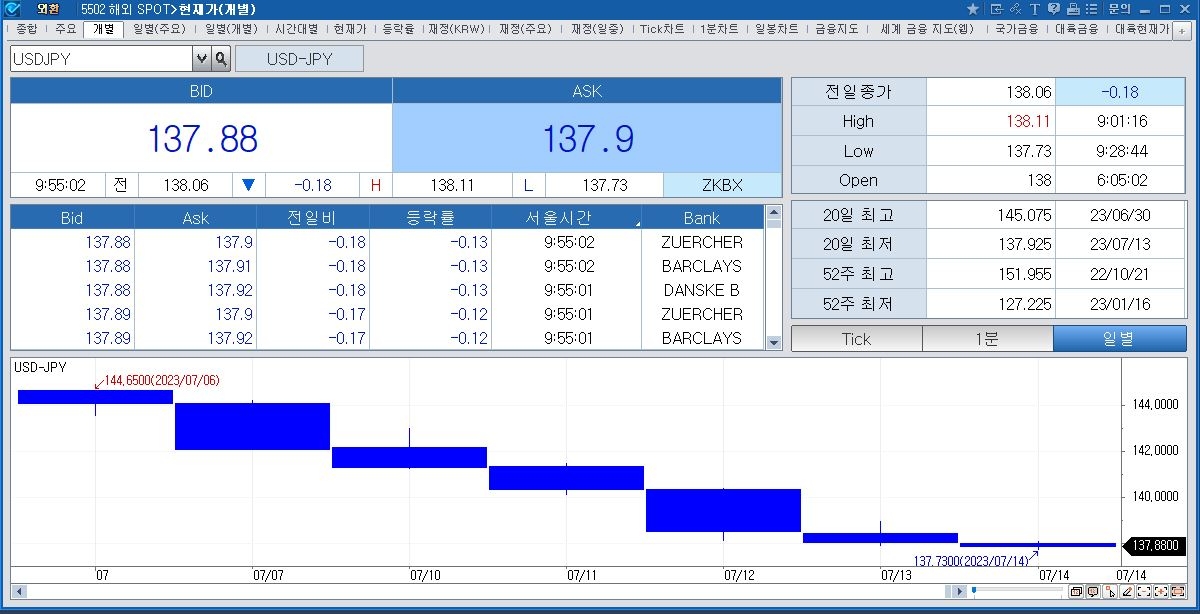Click the chart scroll left arrow
This screenshot has height=614, width=1200.
pyautogui.click(x=18, y=592)
